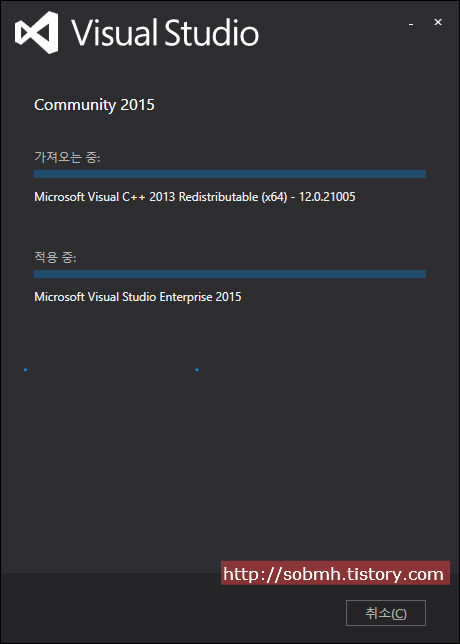Click the large Visual Studio title text

coord(166,32)
